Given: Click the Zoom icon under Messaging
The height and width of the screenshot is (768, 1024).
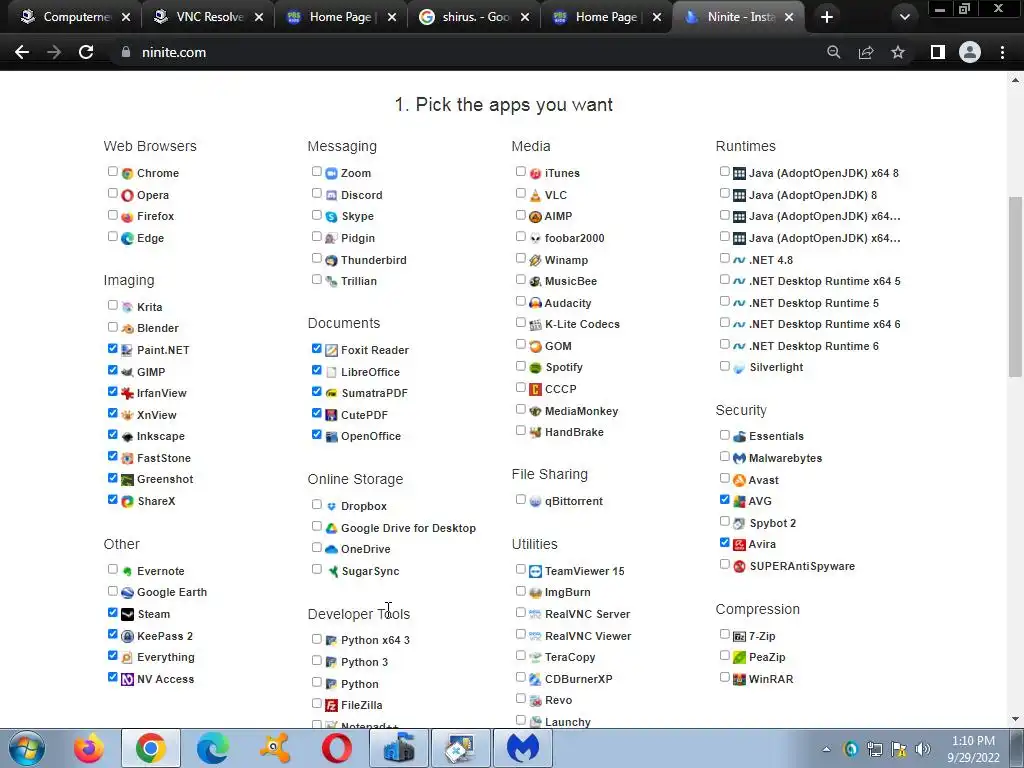Looking at the screenshot, I should 331,173.
